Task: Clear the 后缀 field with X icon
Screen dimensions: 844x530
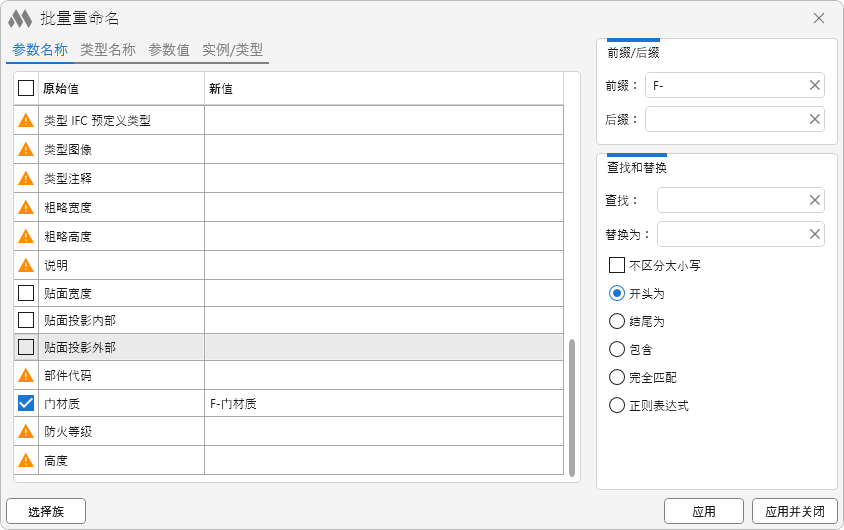Action: (815, 120)
